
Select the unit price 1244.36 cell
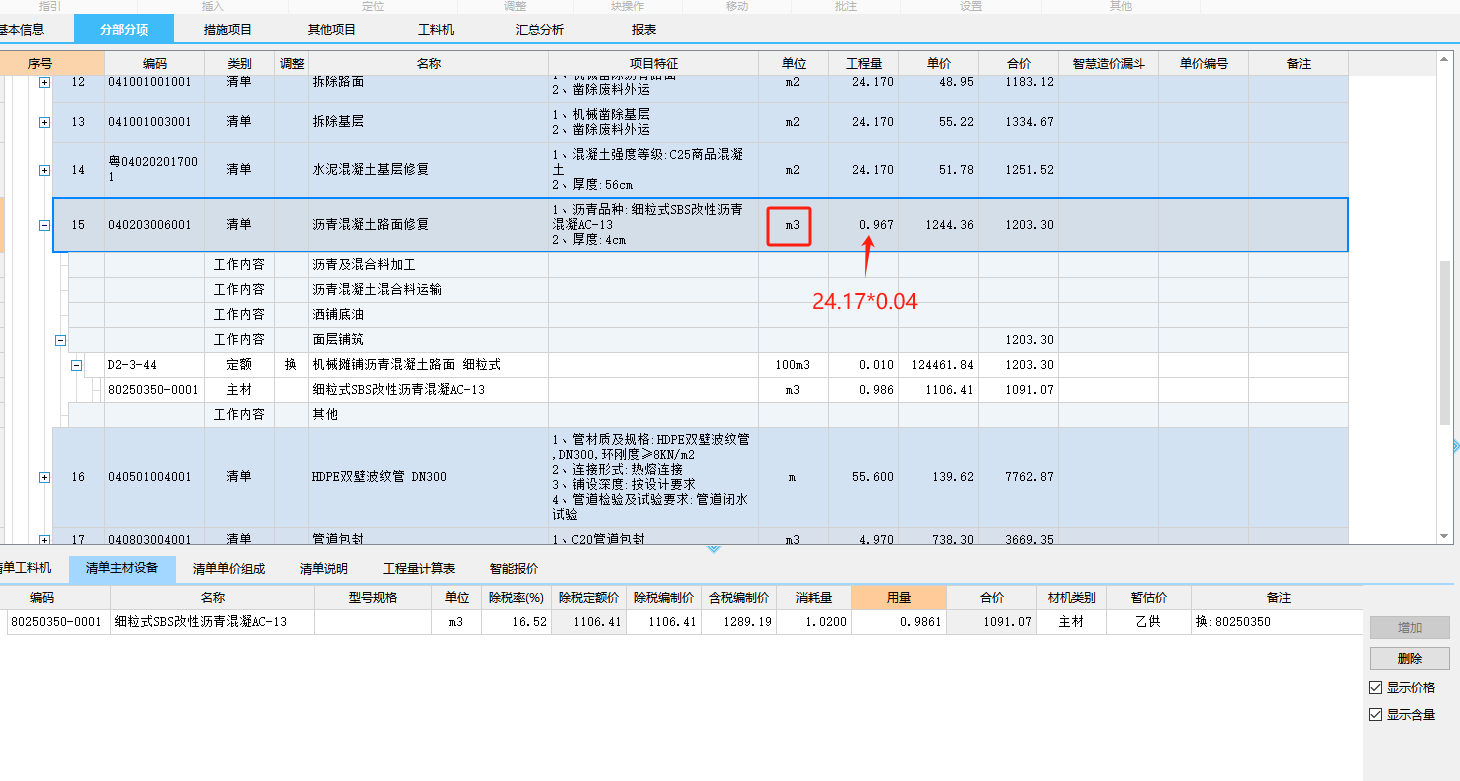(939, 225)
